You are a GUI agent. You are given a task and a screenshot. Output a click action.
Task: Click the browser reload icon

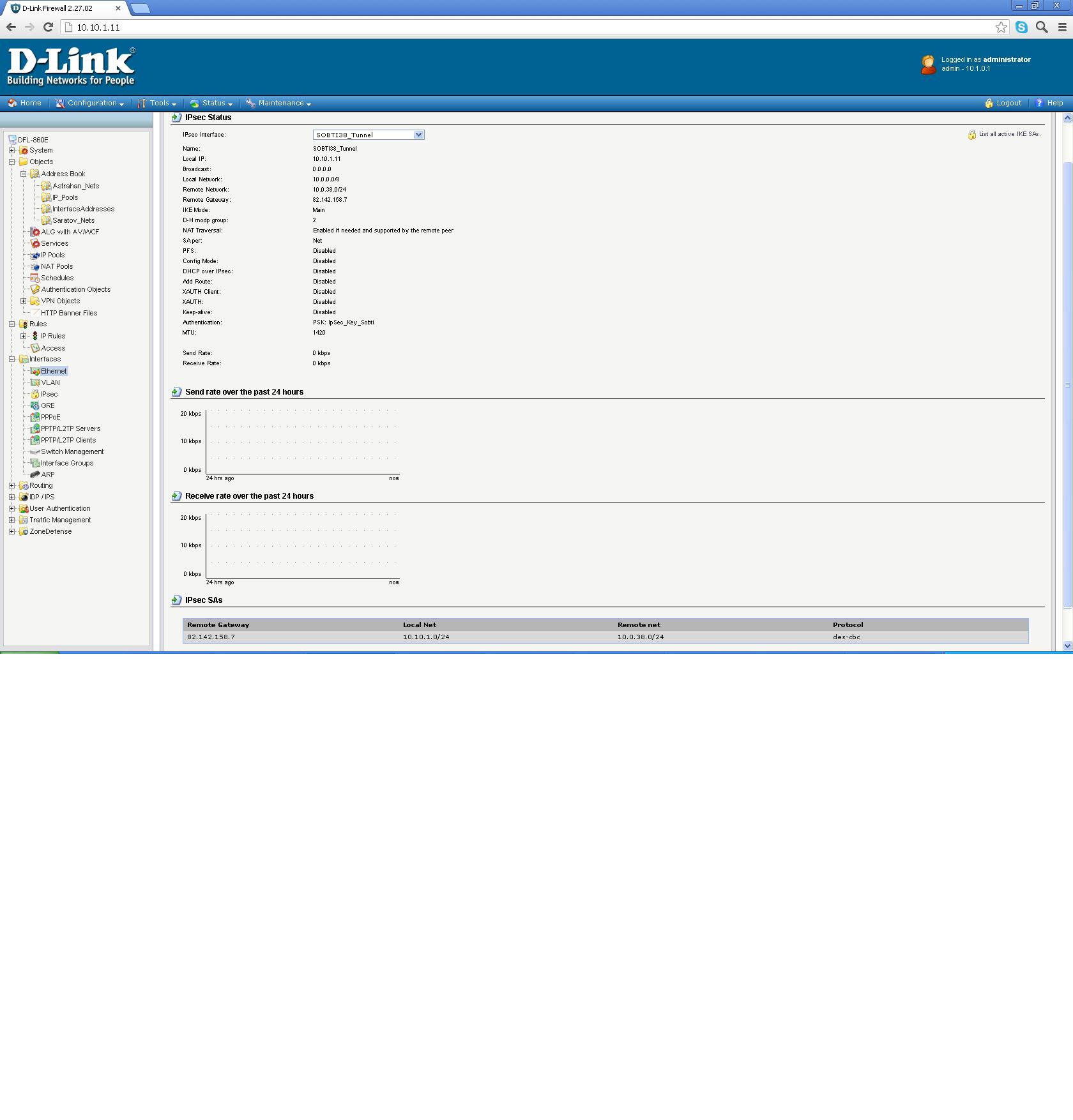coord(48,27)
